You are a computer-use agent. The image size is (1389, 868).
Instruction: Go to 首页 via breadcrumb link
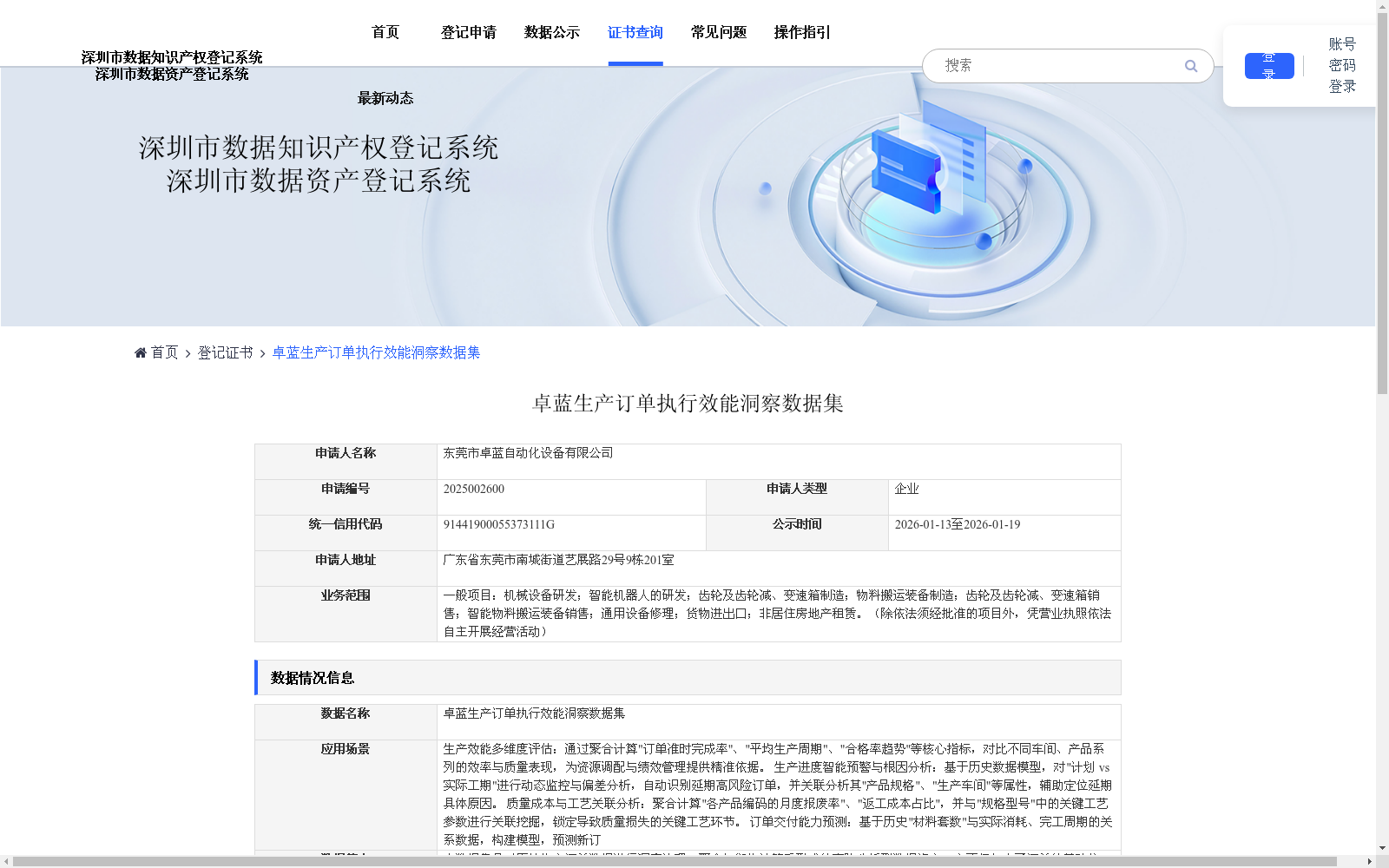[164, 352]
